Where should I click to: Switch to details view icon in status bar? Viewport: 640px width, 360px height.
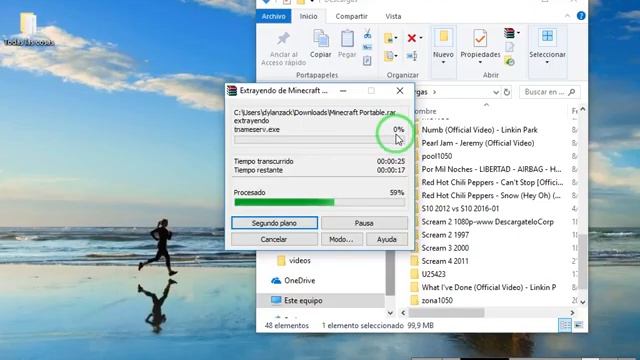(565, 325)
